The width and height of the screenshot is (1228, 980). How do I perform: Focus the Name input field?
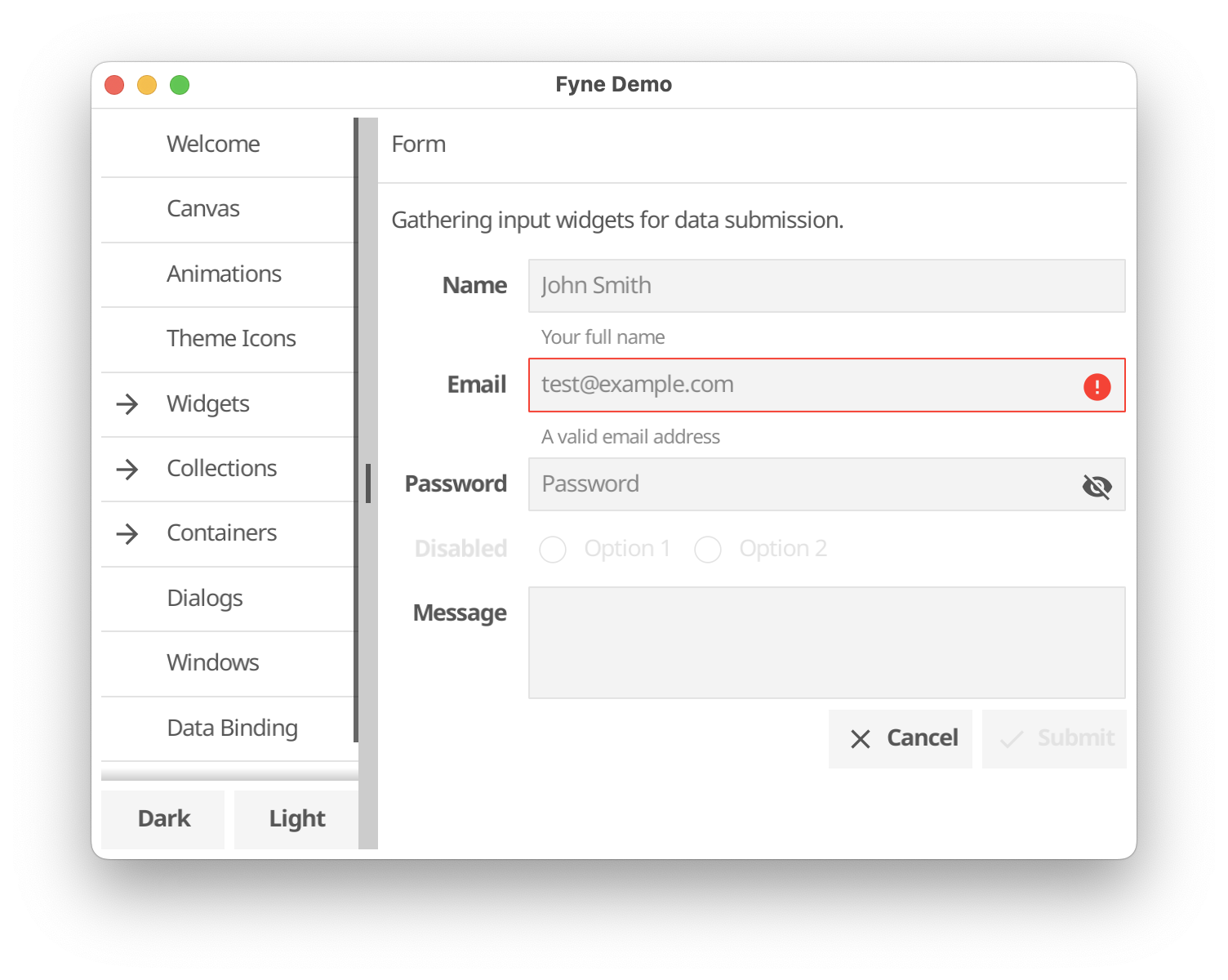click(827, 286)
